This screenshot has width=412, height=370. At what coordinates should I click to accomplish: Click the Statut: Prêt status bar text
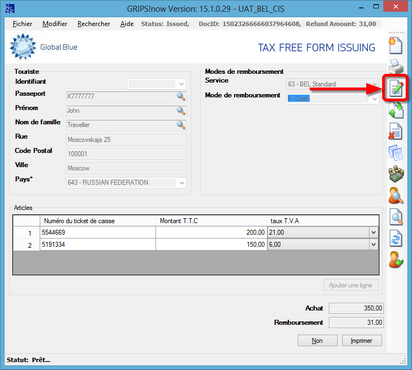(28, 360)
